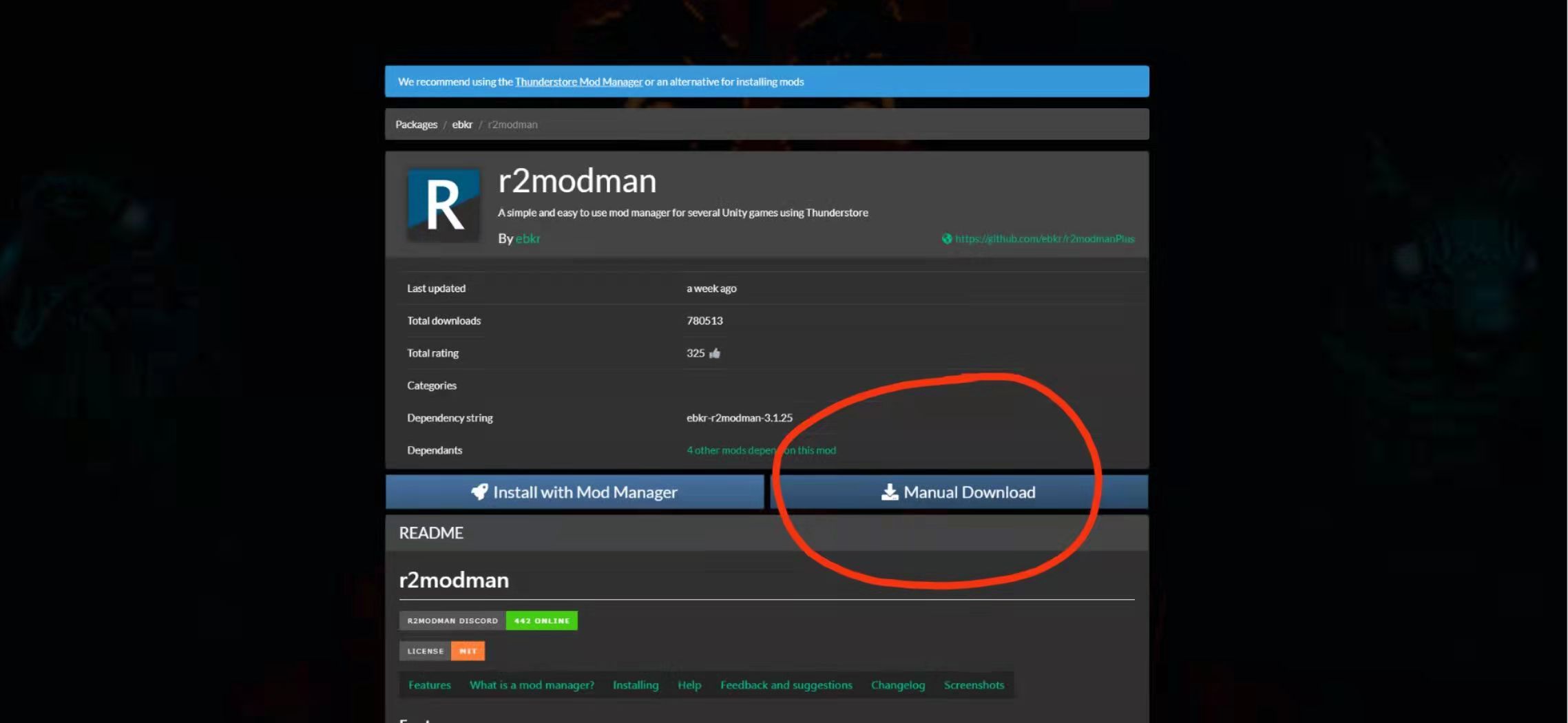Open the ebkr breadcrumb
Image resolution: width=1568 pixels, height=723 pixels.
[x=462, y=125]
